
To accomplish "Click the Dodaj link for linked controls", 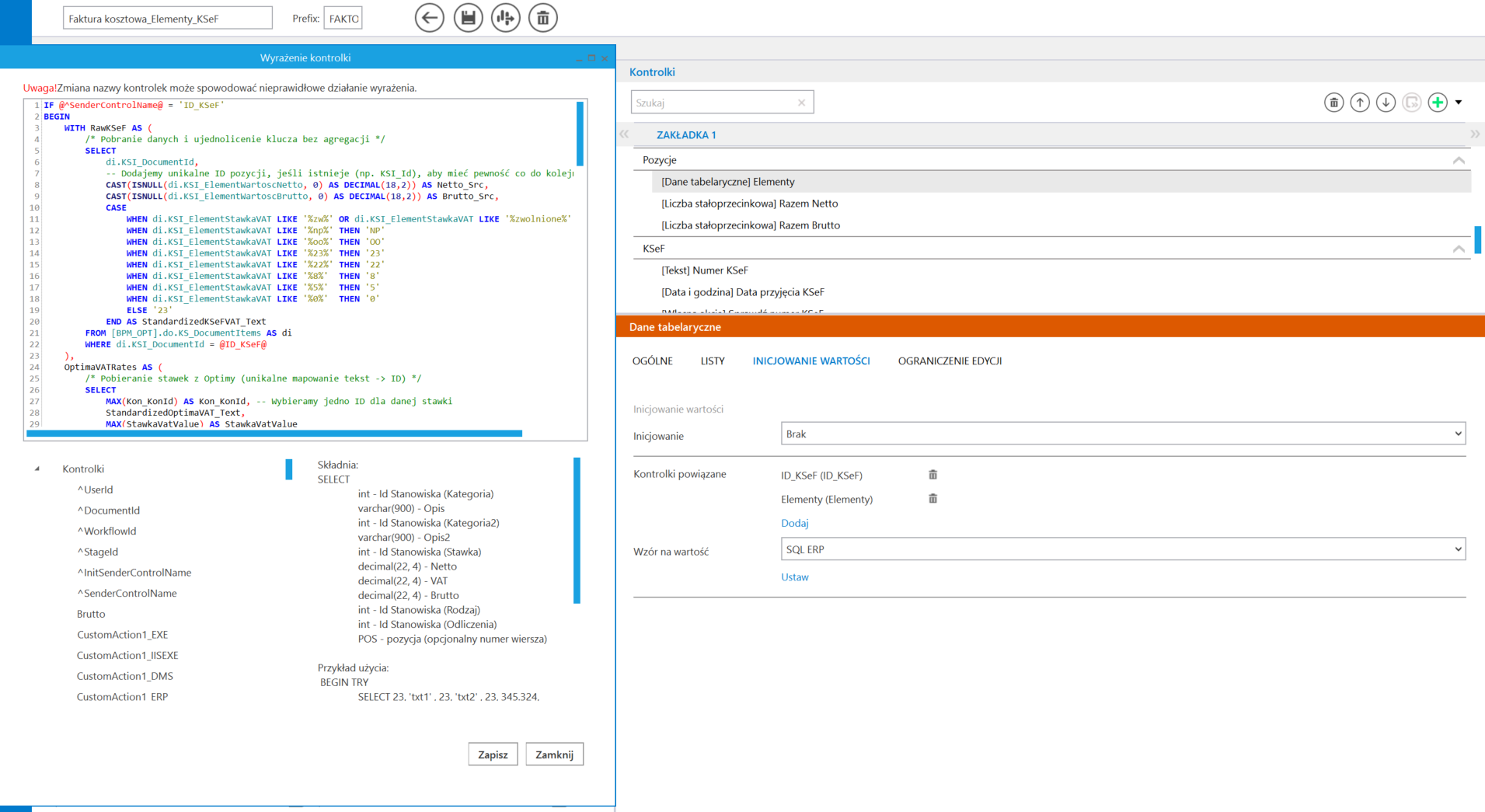I will point(794,524).
